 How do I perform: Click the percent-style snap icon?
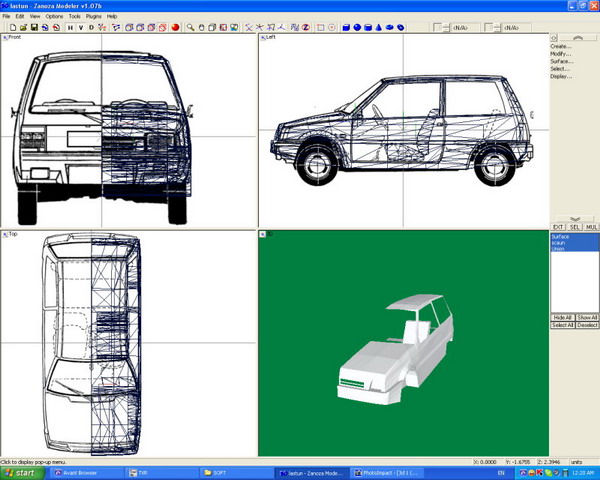295,28
